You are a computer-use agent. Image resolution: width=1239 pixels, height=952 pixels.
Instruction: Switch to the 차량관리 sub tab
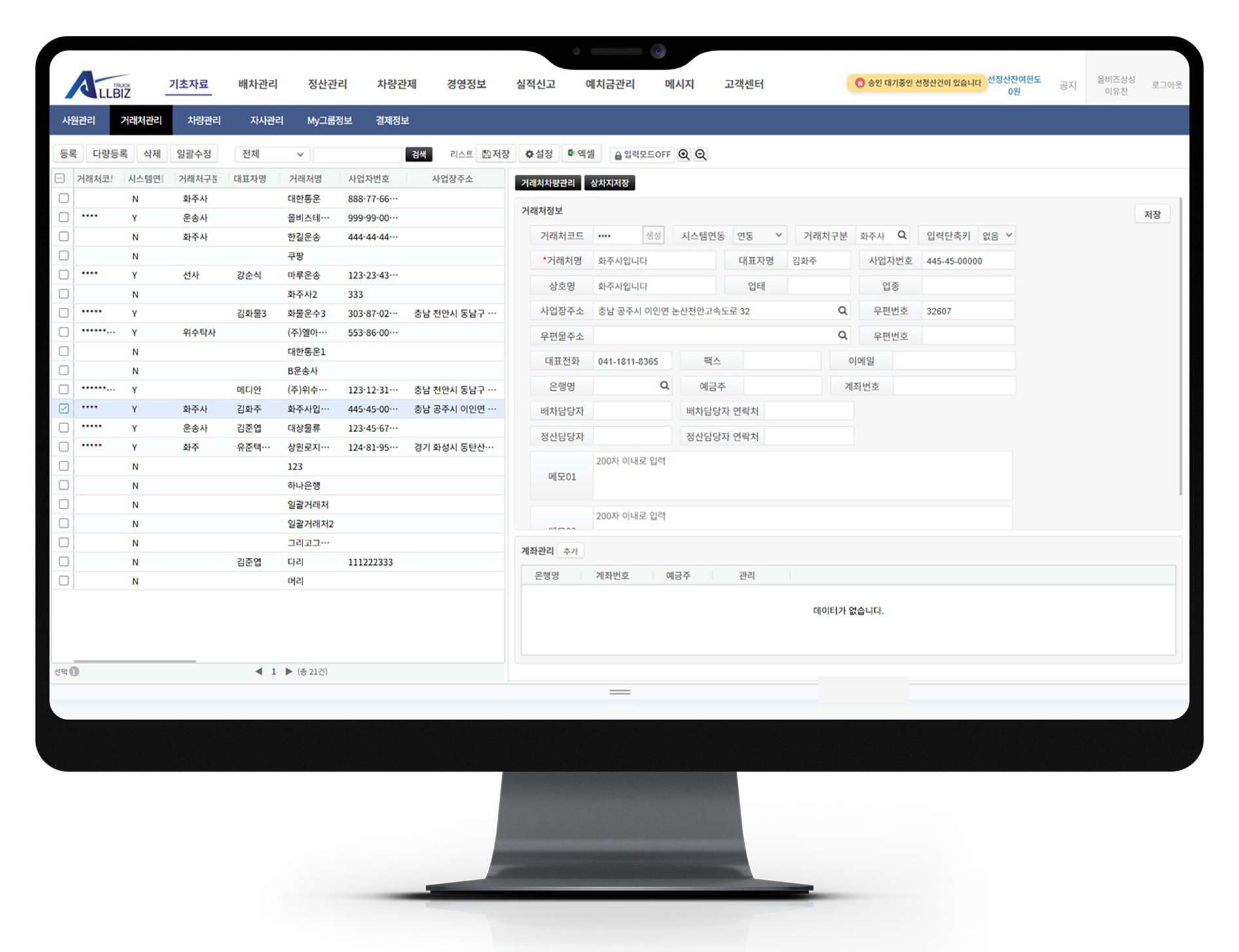(204, 120)
